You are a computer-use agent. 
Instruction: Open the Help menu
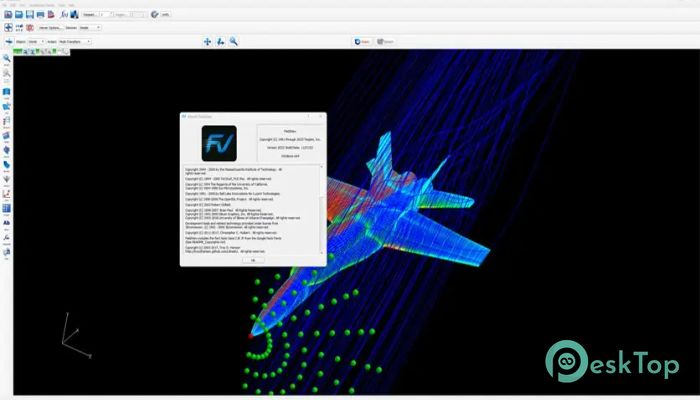click(x=71, y=5)
